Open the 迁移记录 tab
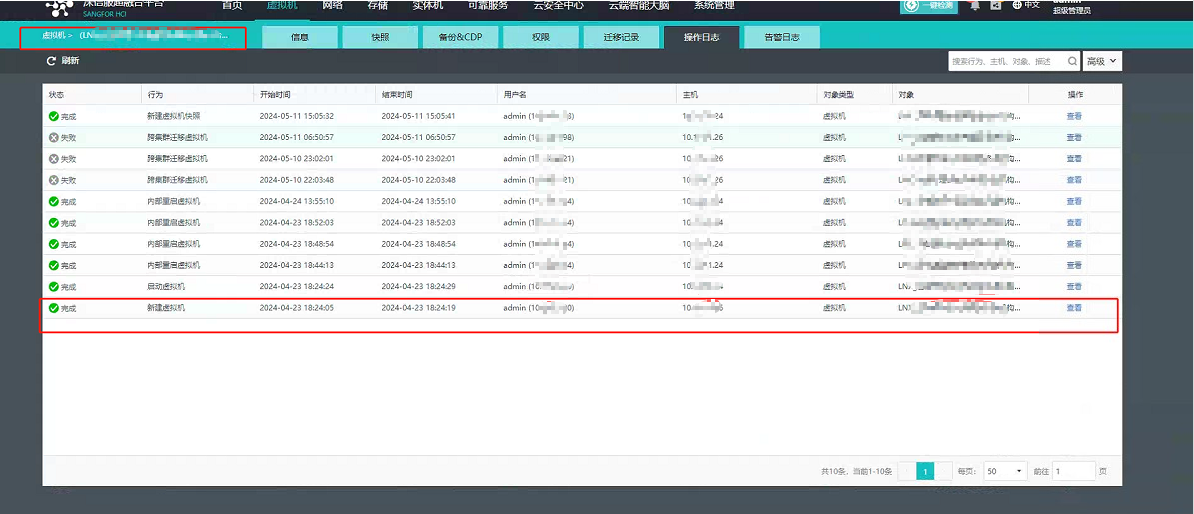This screenshot has width=1194, height=514. pos(621,37)
